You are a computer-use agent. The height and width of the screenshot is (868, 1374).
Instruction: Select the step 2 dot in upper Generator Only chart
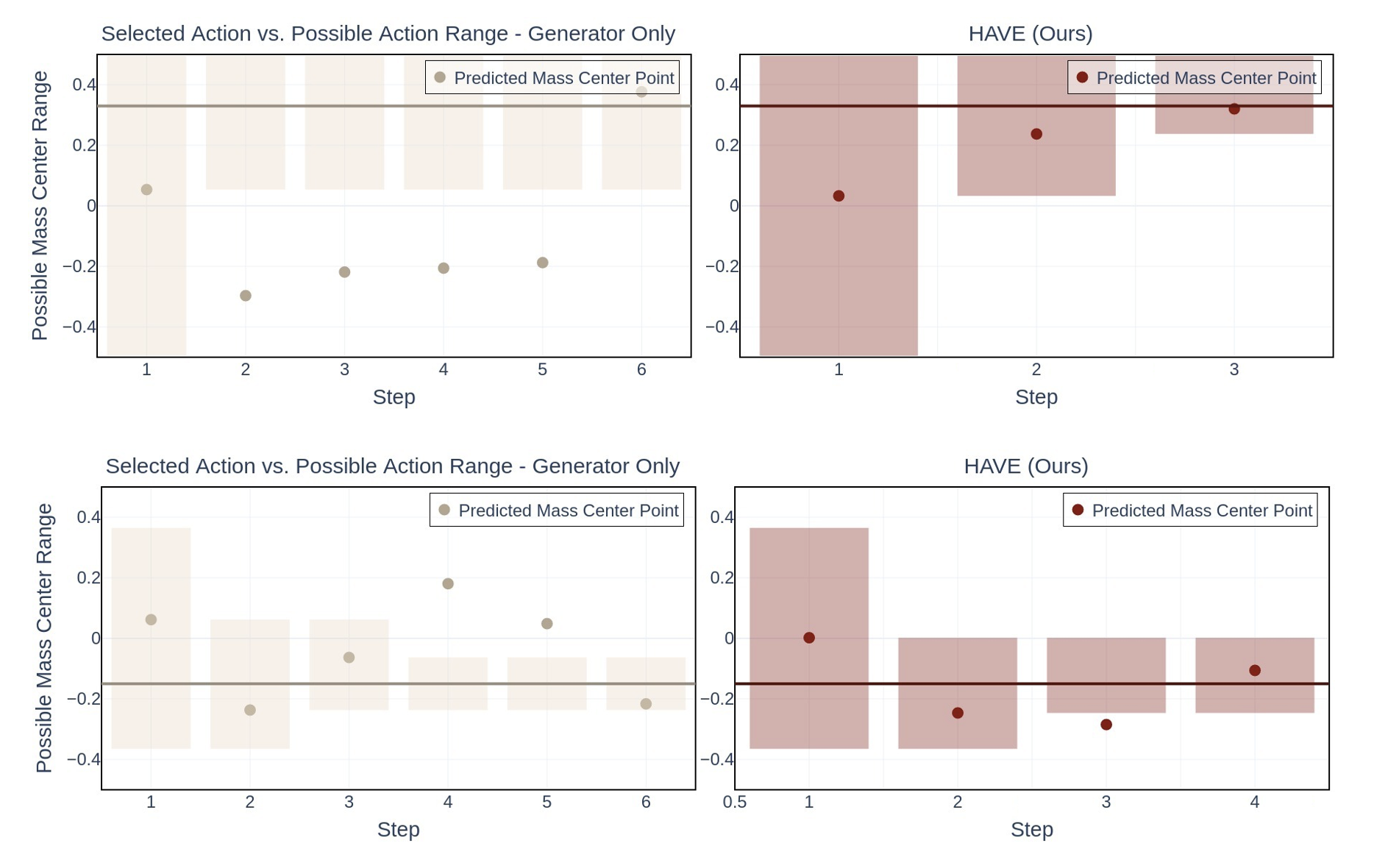click(246, 296)
